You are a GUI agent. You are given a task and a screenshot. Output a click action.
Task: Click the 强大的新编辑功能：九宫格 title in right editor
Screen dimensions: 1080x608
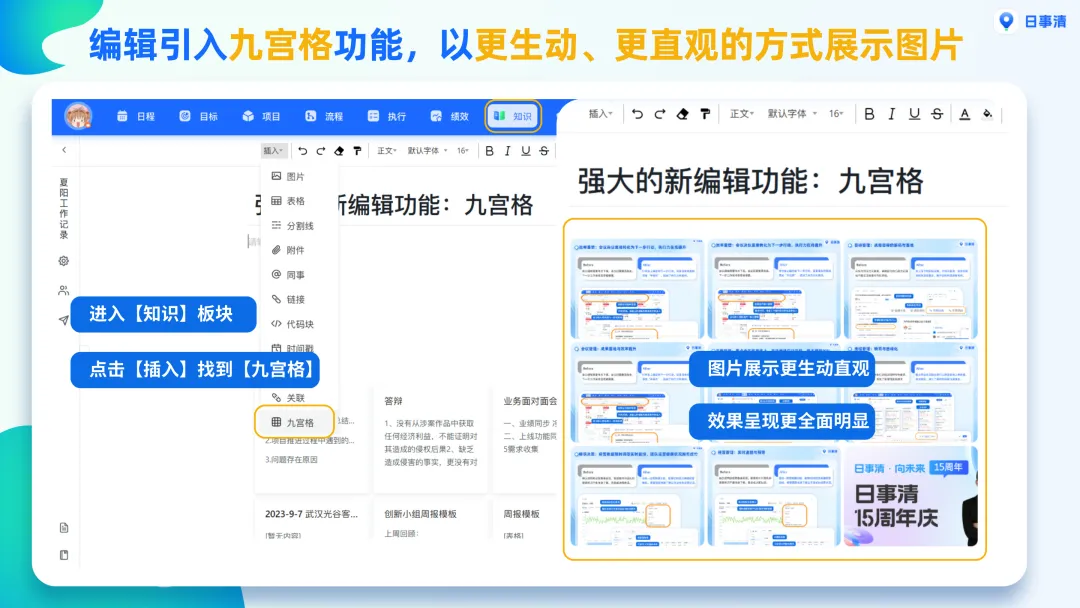[x=750, y=182]
